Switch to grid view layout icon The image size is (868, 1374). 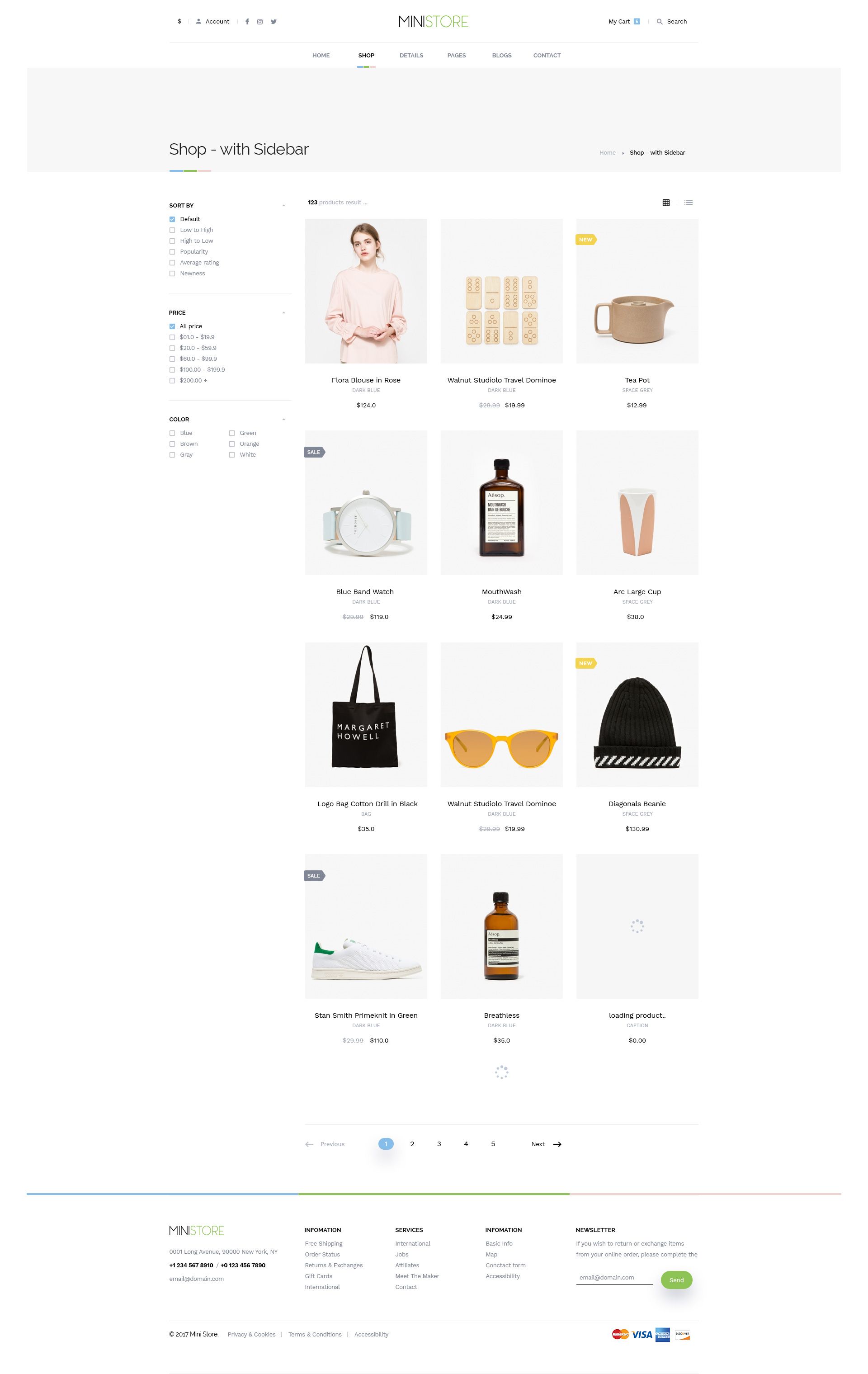[x=666, y=203]
